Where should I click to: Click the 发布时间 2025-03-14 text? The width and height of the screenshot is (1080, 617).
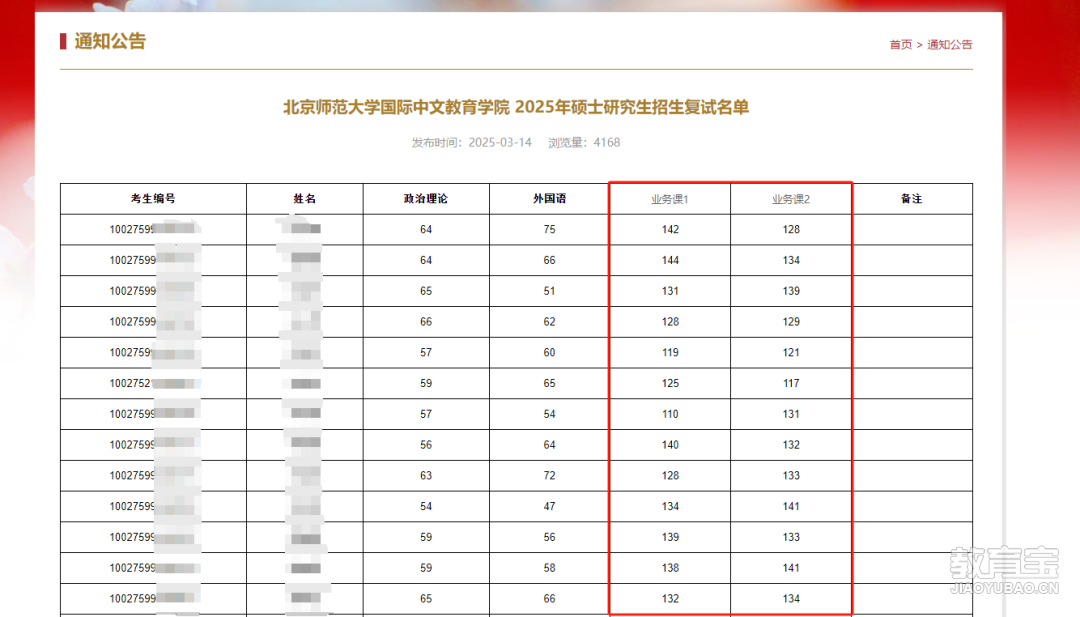click(472, 143)
